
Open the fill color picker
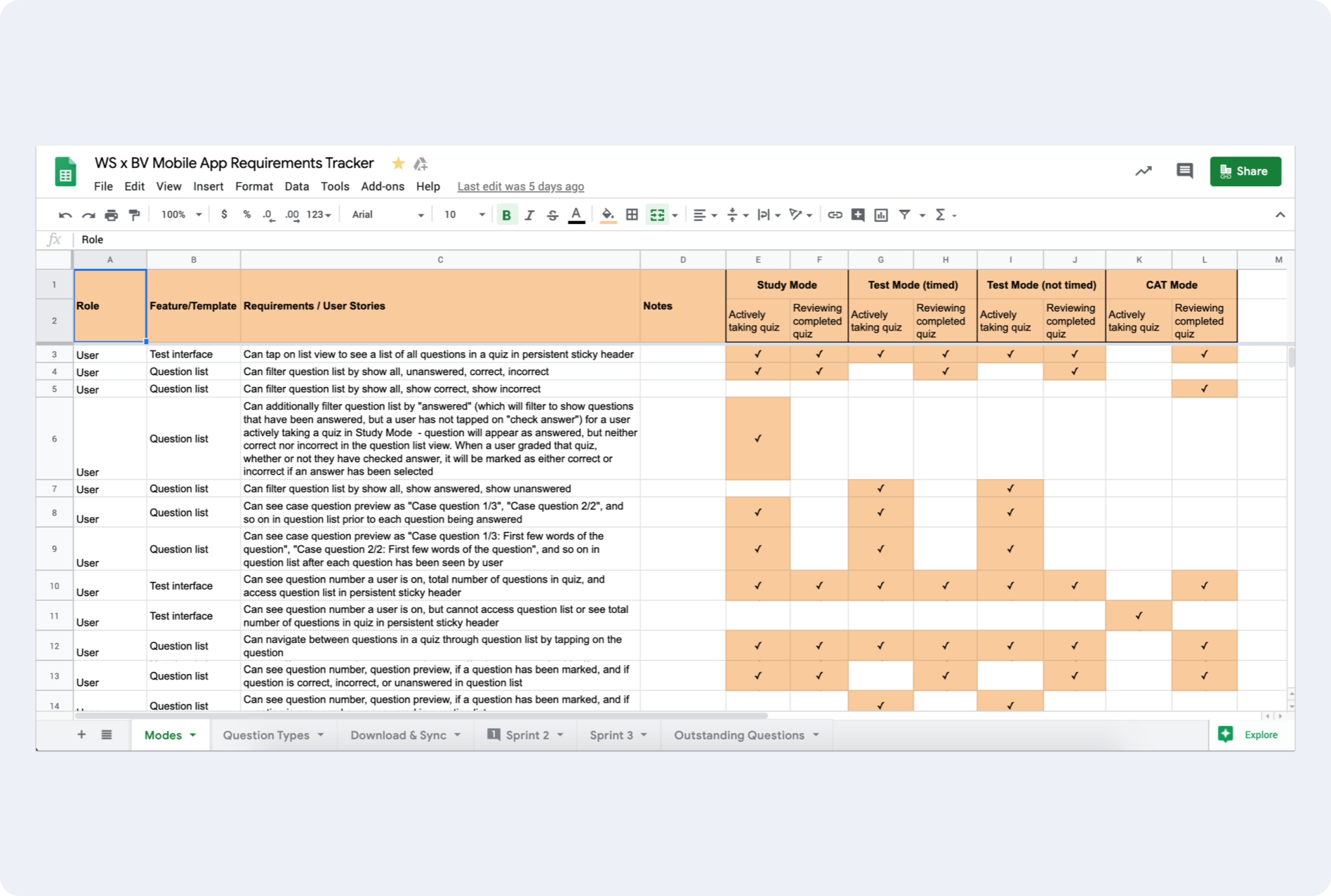(x=608, y=215)
